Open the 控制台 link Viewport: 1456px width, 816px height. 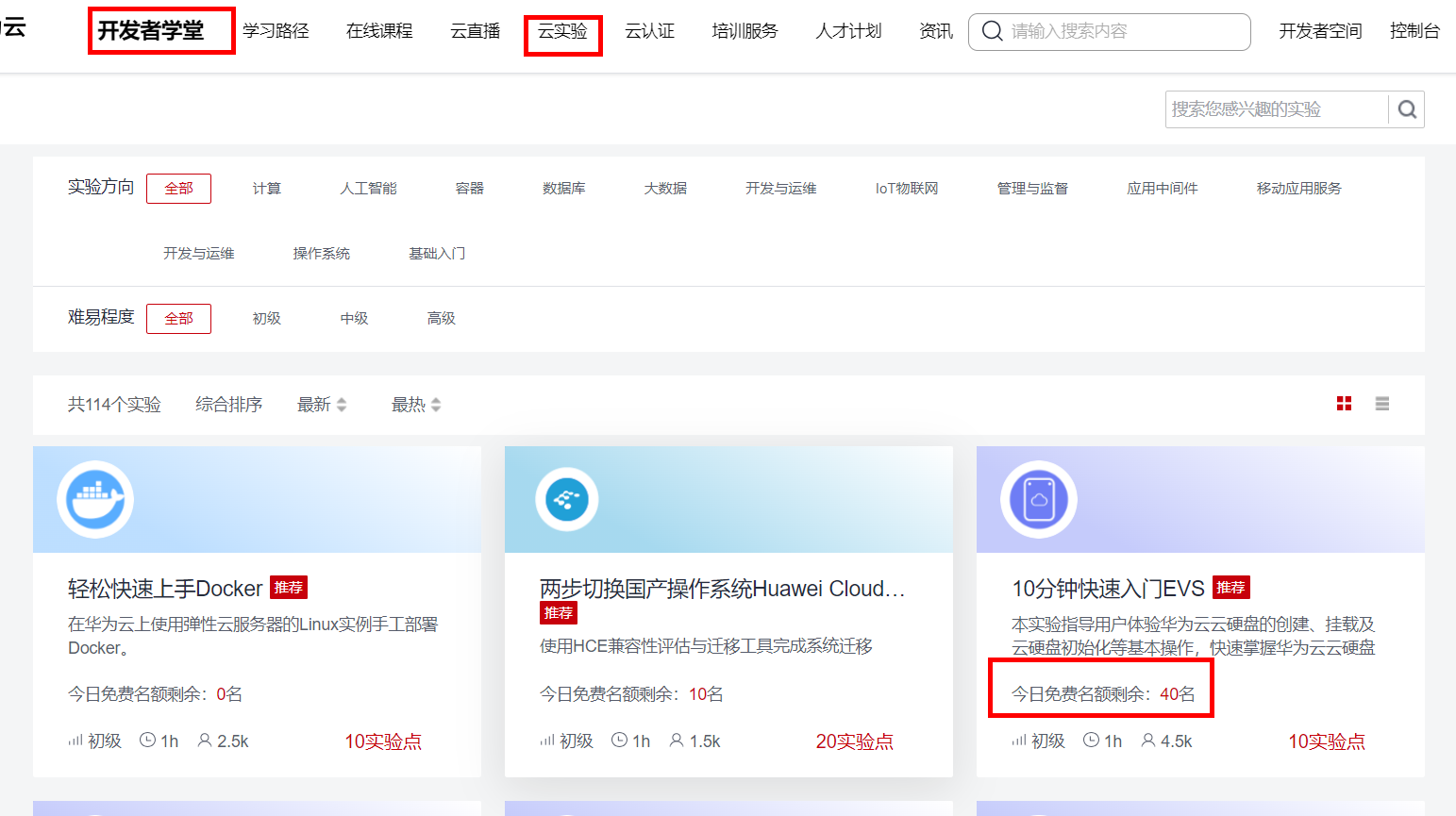click(x=1415, y=31)
